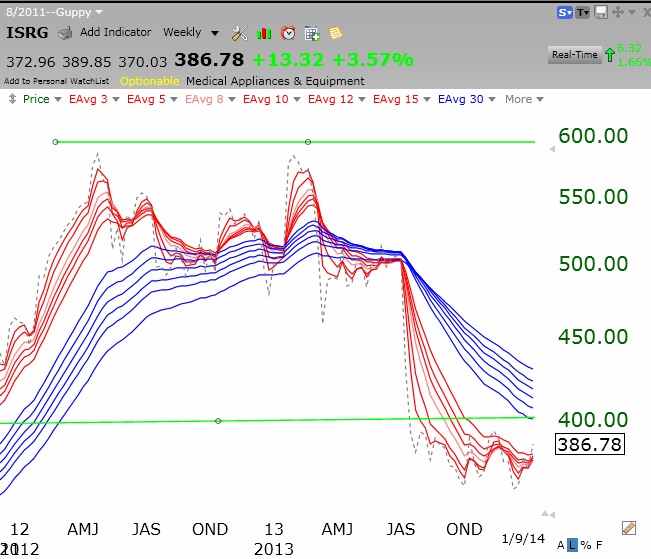Click the upper green line's middle handle
651x559 pixels.
(x=308, y=142)
